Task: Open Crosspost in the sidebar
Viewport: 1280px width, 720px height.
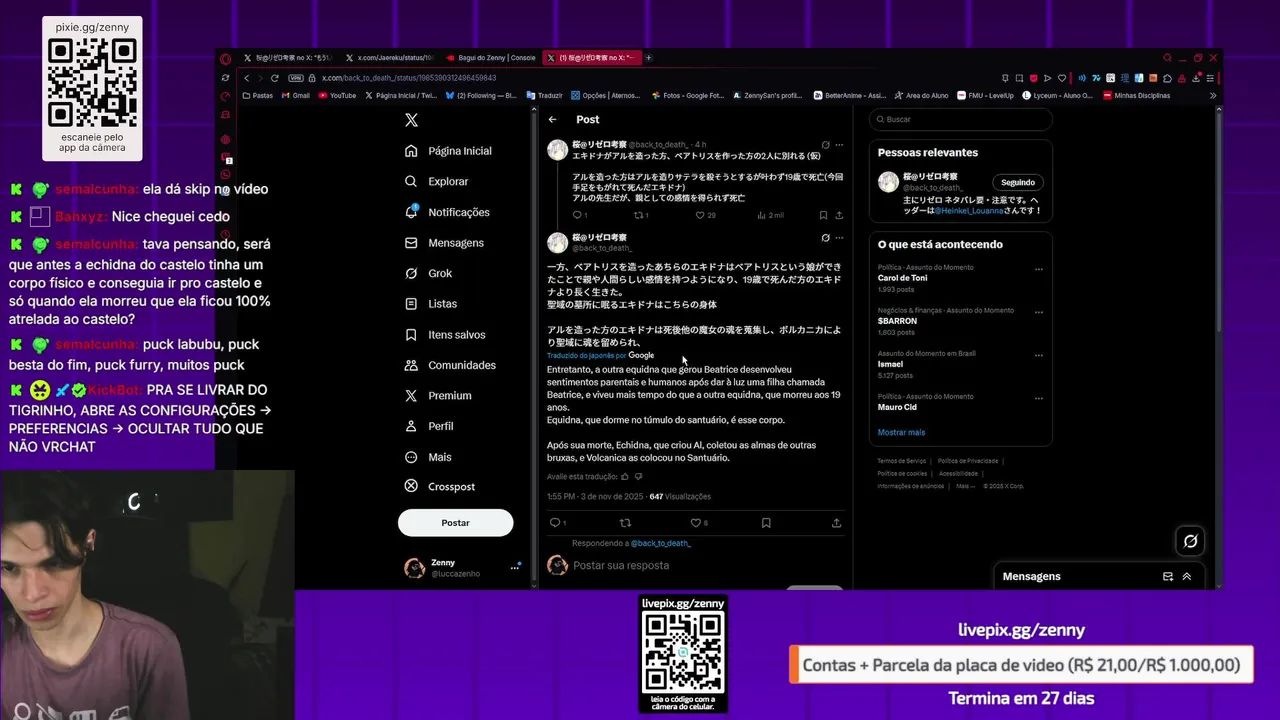Action: click(440, 487)
